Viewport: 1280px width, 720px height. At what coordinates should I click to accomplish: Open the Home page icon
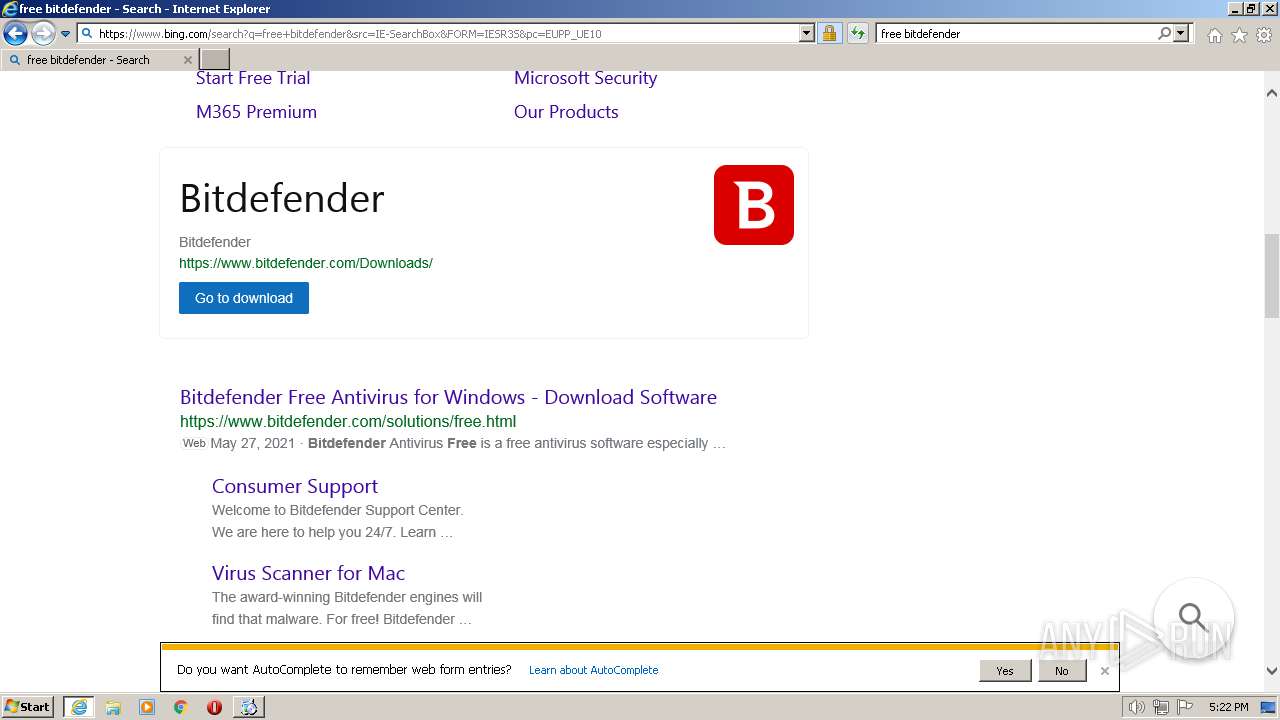point(1214,35)
